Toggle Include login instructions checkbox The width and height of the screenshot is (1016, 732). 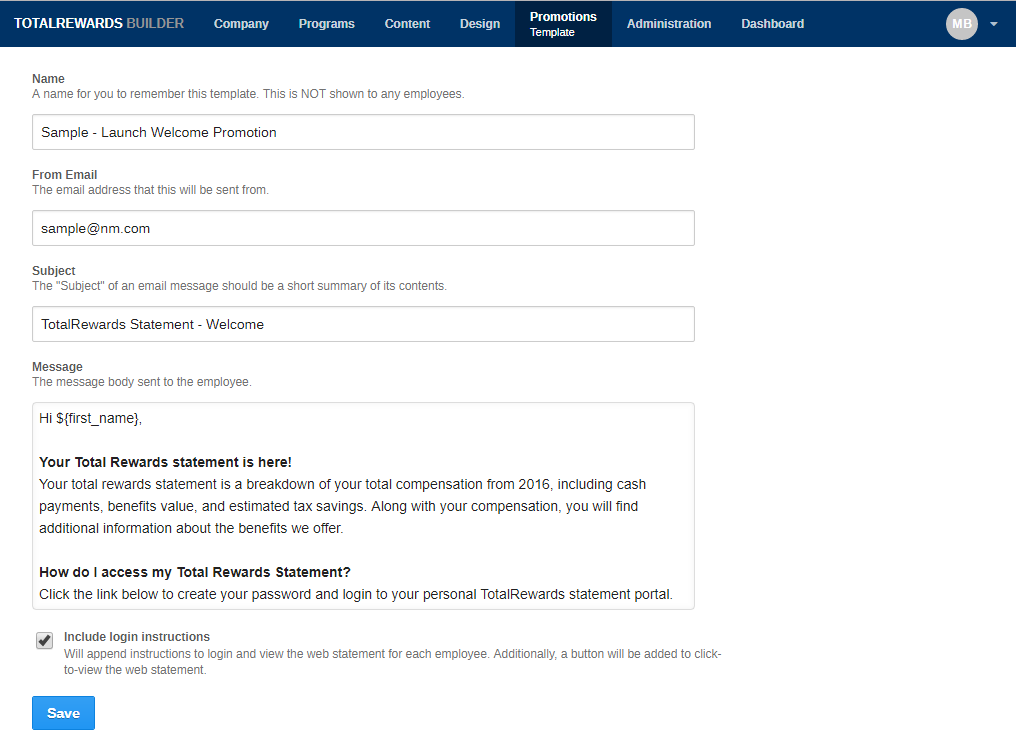[44, 641]
